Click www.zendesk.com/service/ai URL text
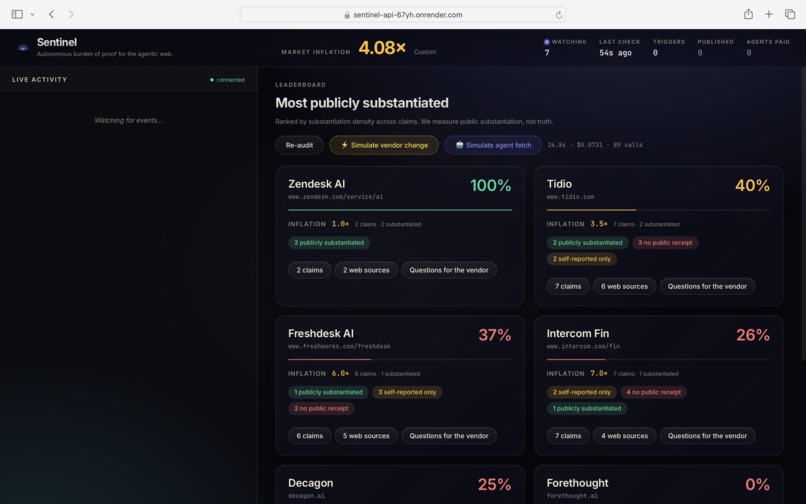This screenshot has width=806, height=504. (x=335, y=197)
